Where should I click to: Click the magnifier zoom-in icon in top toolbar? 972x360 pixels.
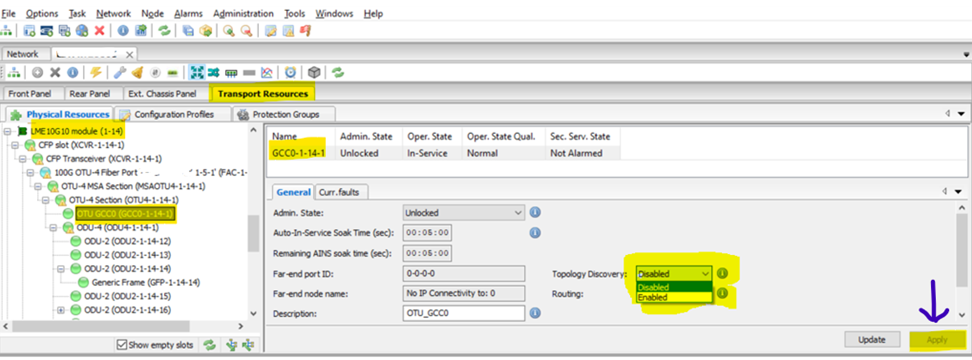[x=229, y=30]
